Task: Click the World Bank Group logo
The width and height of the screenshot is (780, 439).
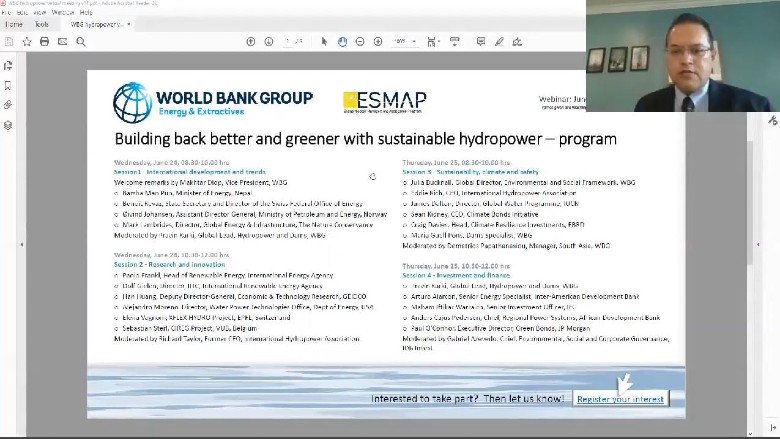Action: (213, 103)
